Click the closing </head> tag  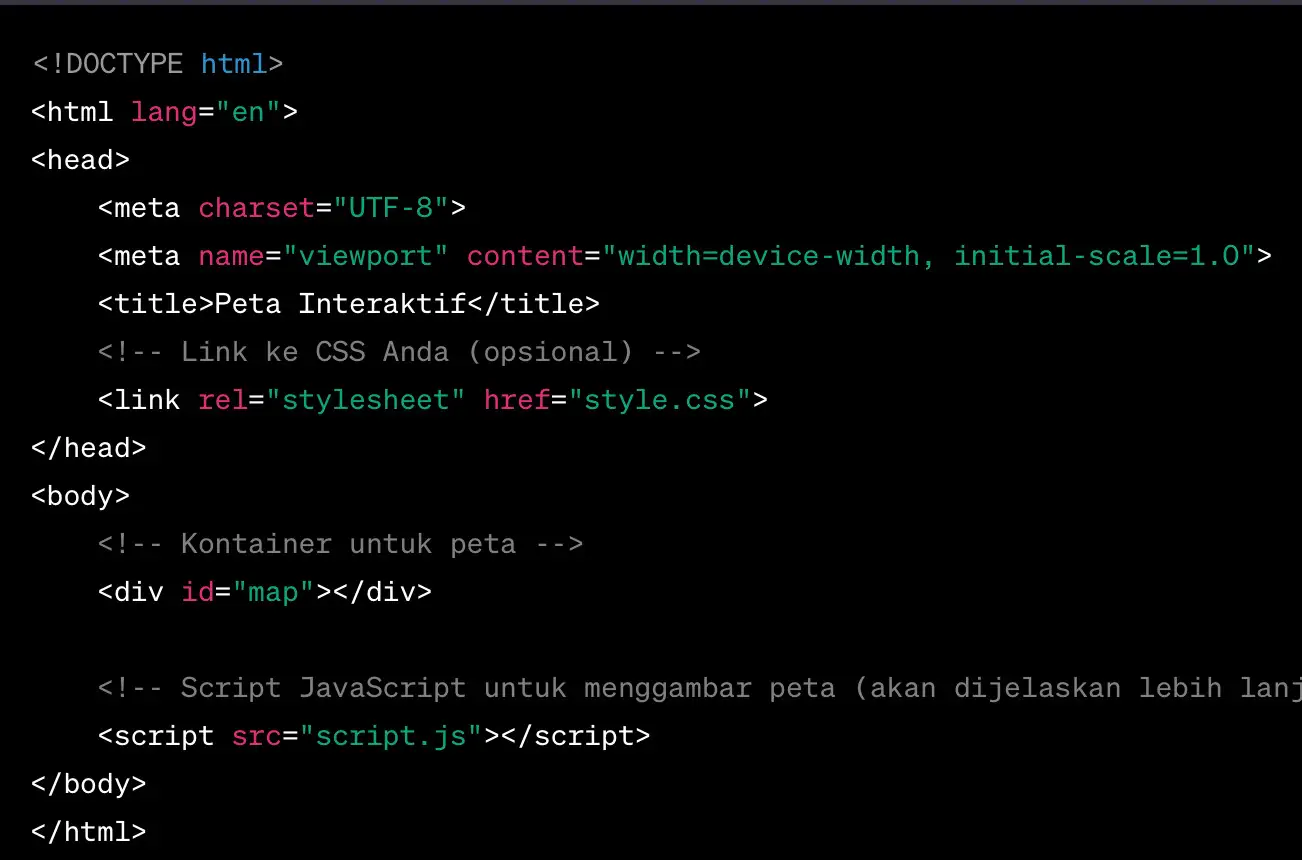(89, 448)
